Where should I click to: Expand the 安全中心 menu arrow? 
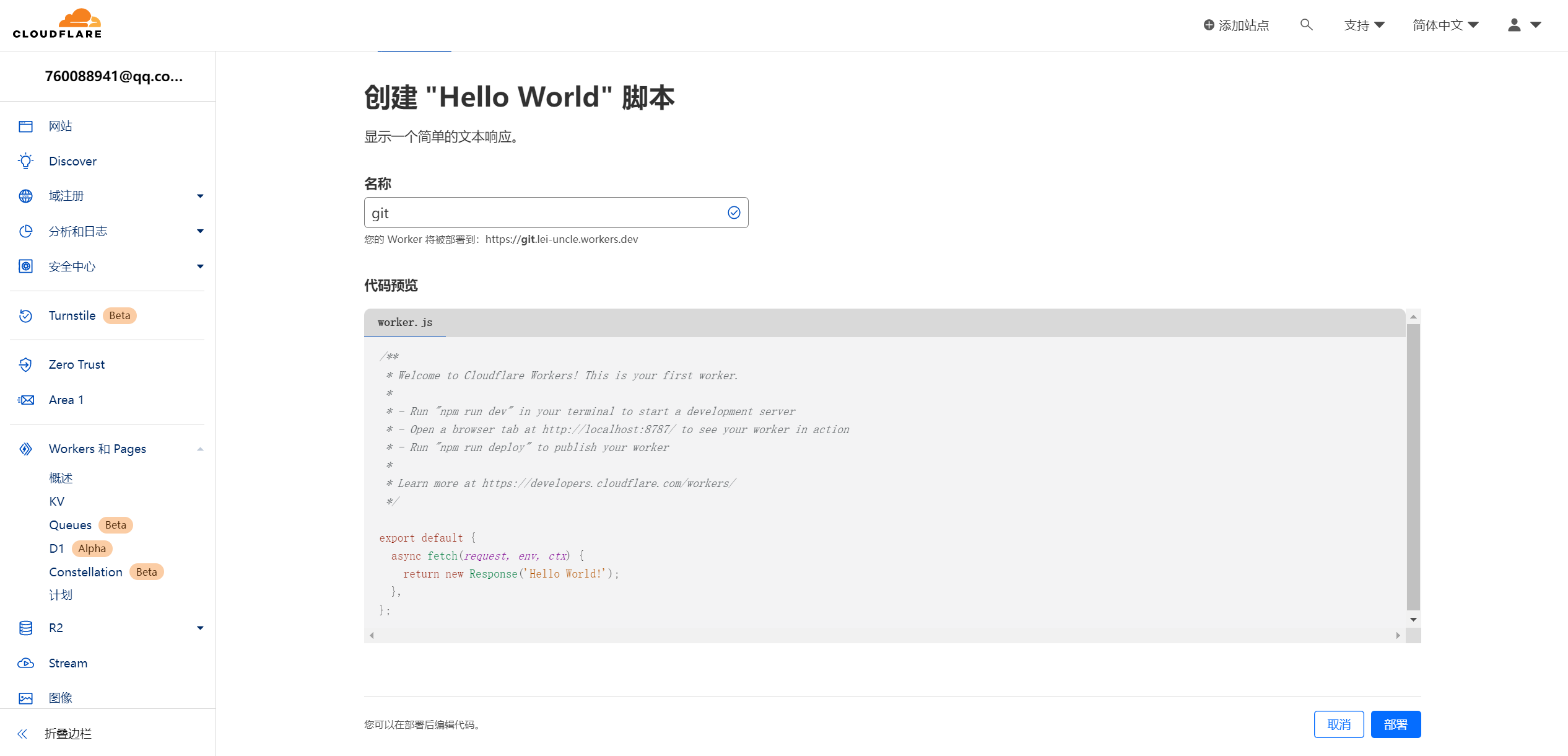click(200, 266)
